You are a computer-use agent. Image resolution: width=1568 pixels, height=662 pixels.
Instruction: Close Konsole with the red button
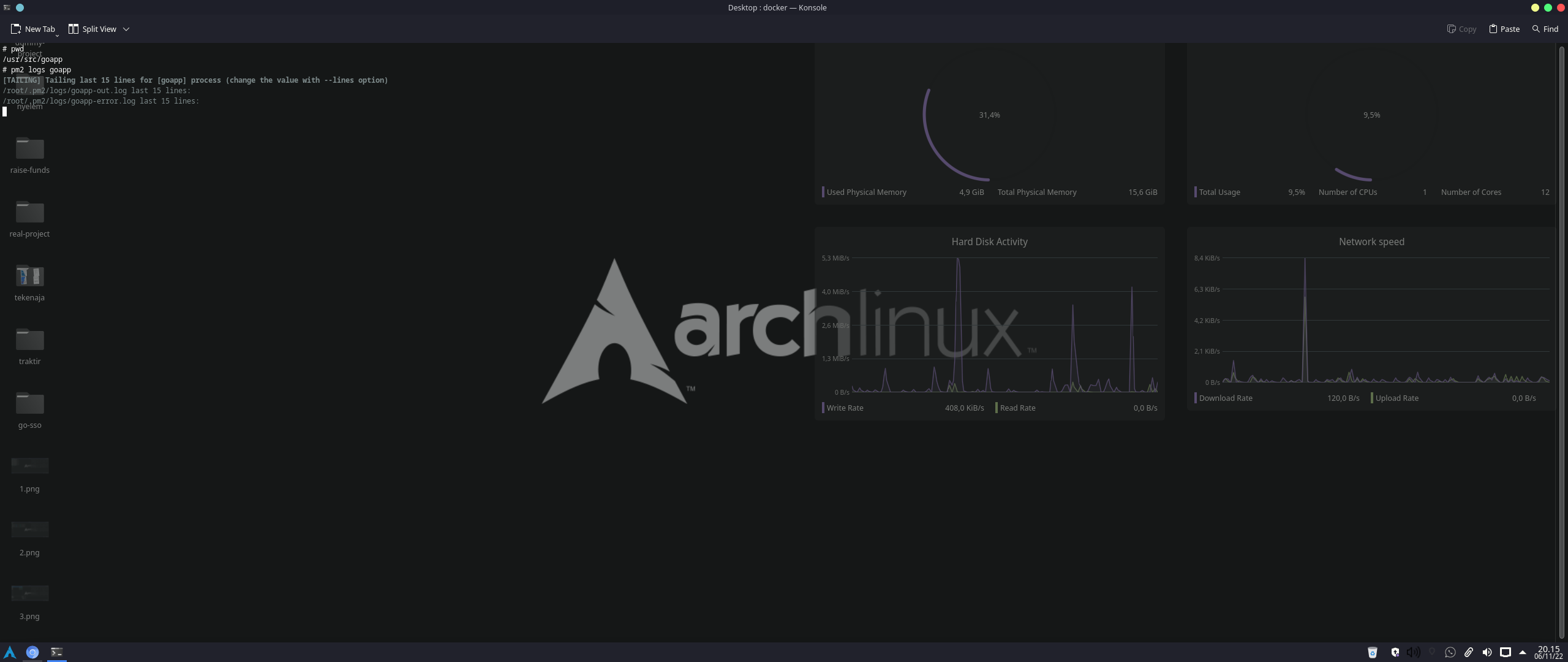point(1561,7)
